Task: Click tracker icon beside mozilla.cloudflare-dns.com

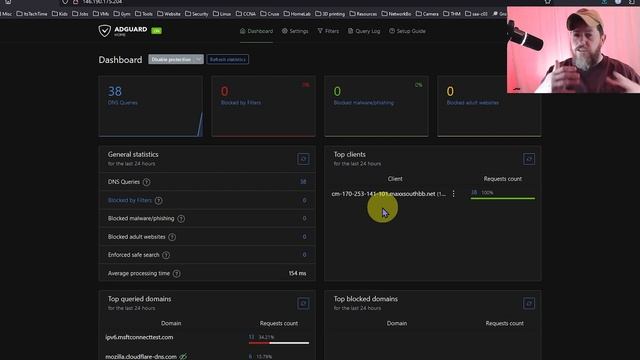Action: [183, 356]
